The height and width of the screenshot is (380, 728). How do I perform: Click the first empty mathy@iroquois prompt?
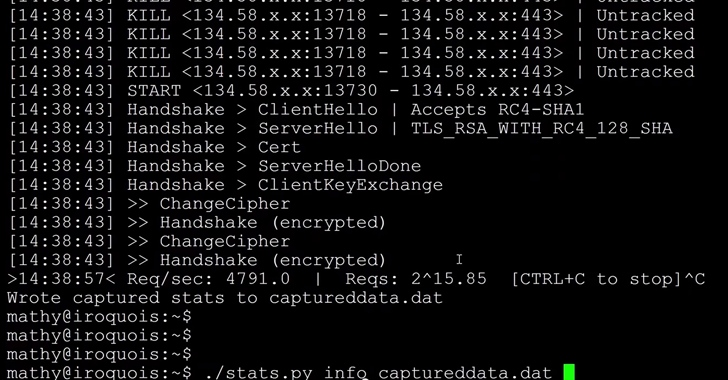(99, 317)
